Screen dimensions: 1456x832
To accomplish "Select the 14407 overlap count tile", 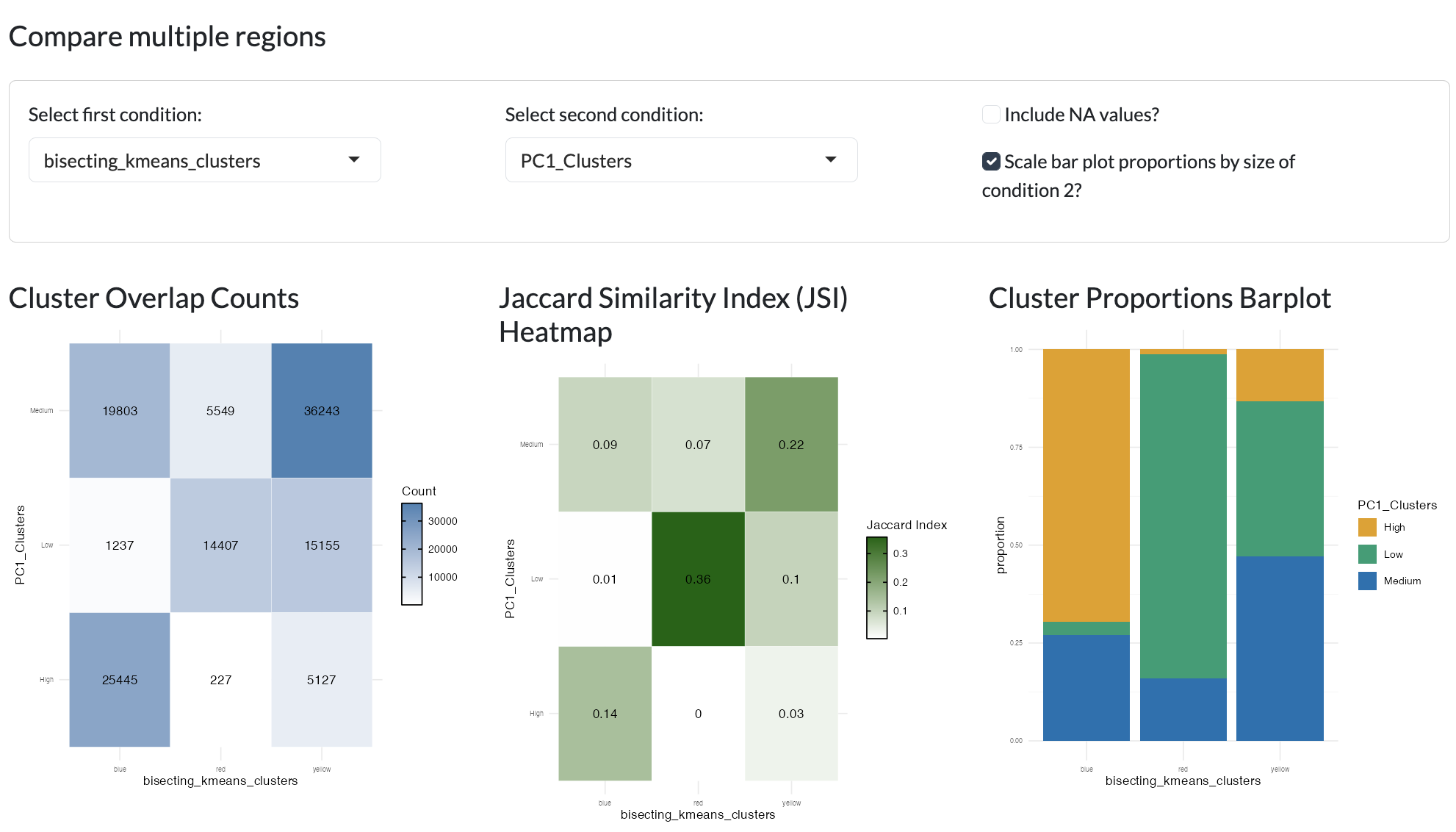I will pos(220,545).
